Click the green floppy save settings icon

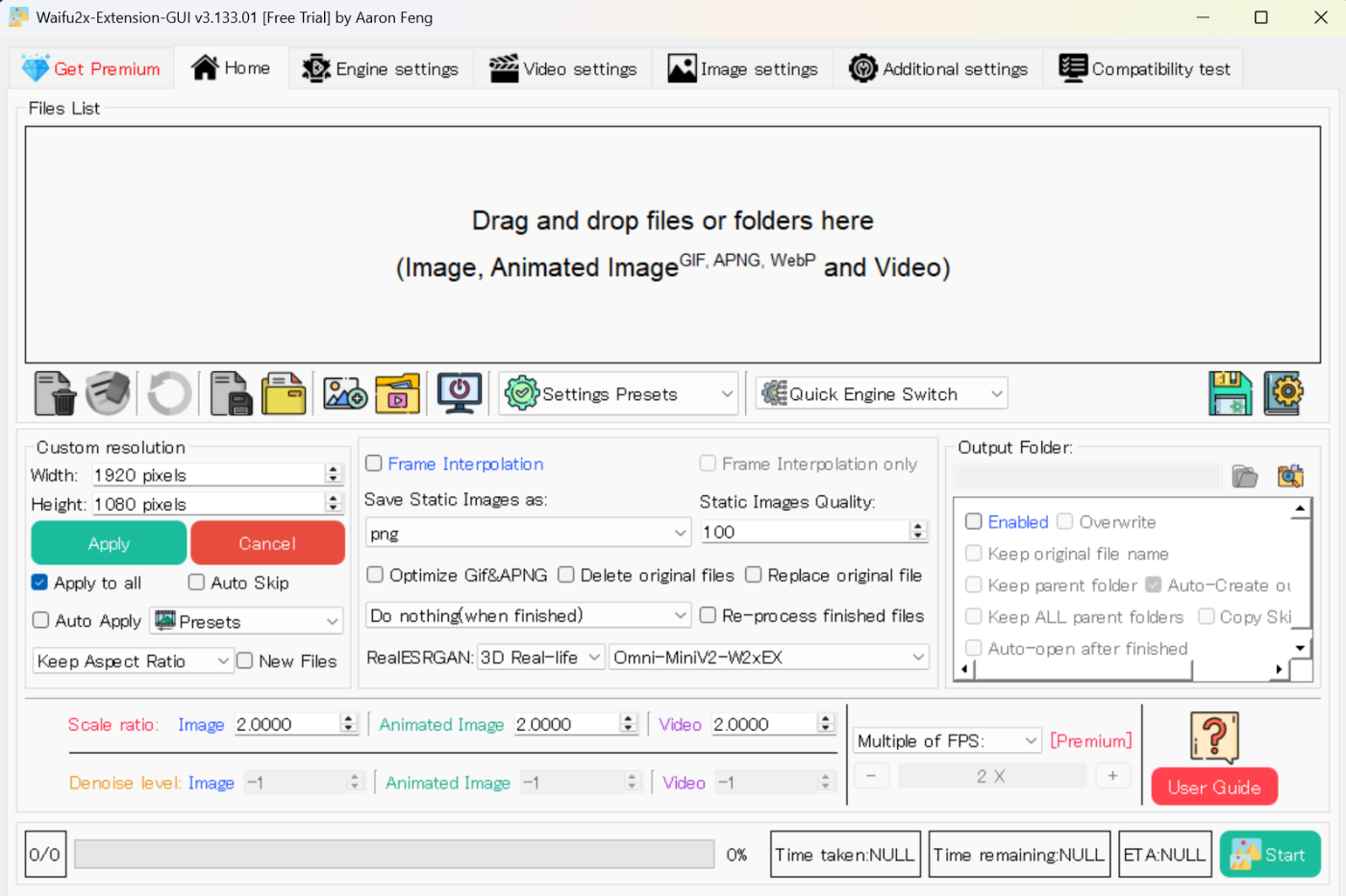point(1231,393)
